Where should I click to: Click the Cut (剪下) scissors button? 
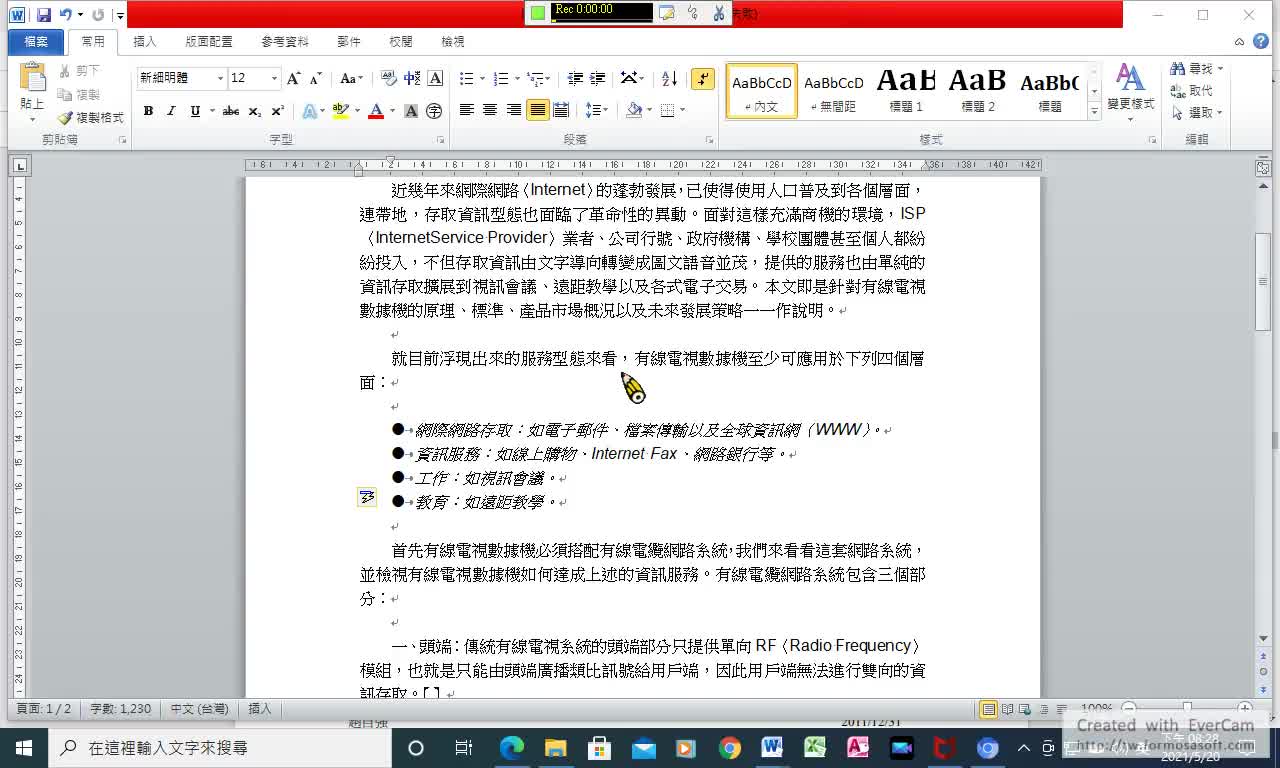80,71
